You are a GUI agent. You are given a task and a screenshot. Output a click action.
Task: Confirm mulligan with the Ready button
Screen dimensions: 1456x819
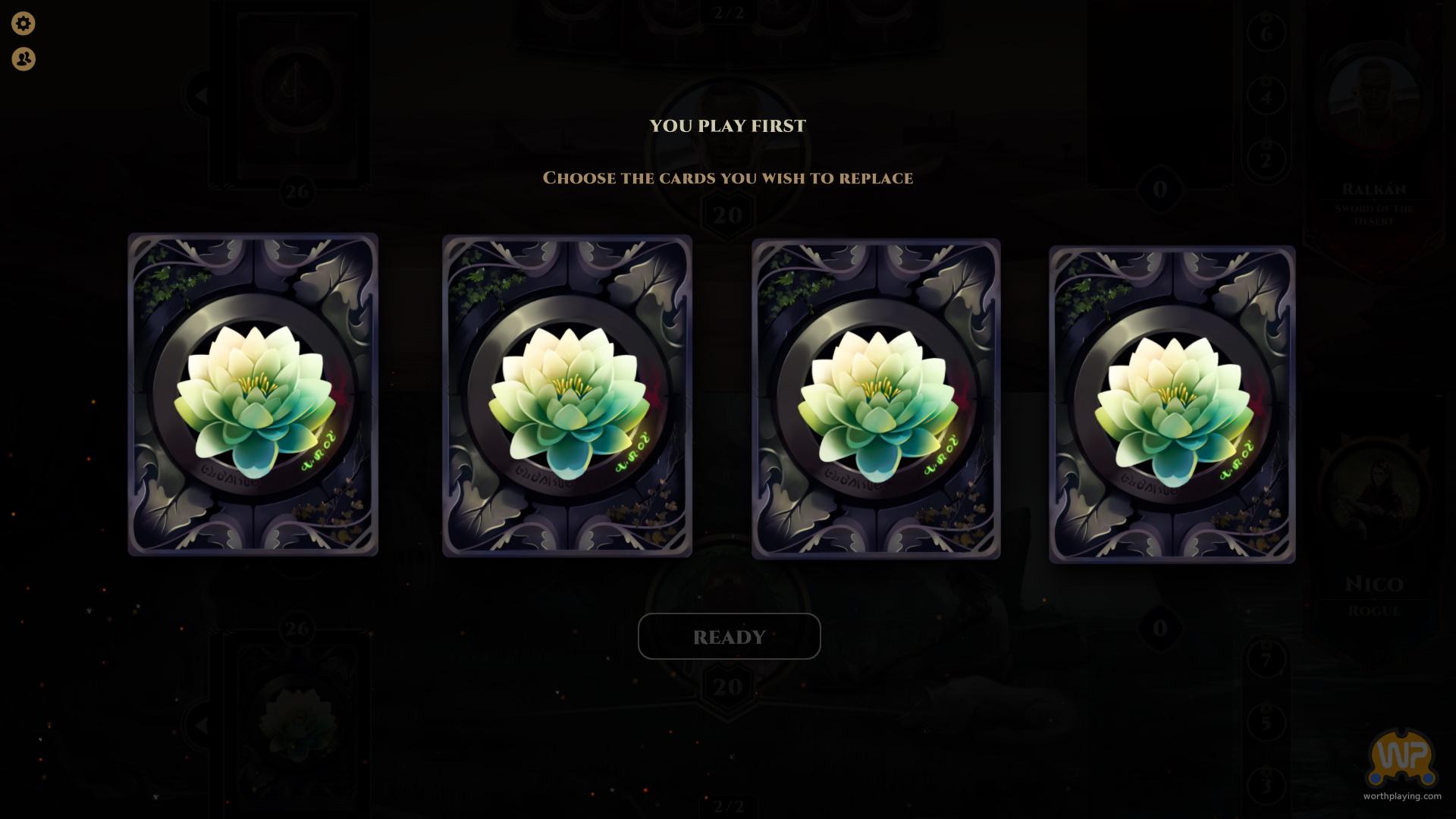[729, 636]
